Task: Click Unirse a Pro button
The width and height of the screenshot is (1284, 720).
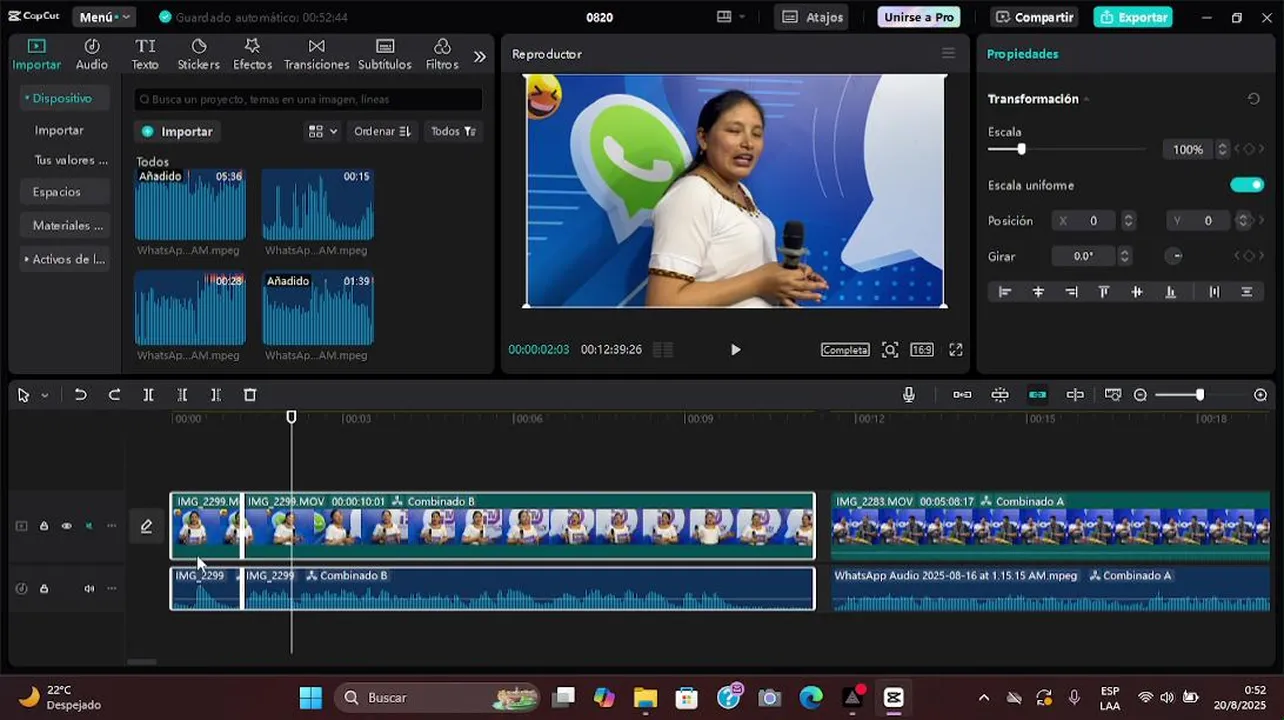Action: click(x=918, y=17)
